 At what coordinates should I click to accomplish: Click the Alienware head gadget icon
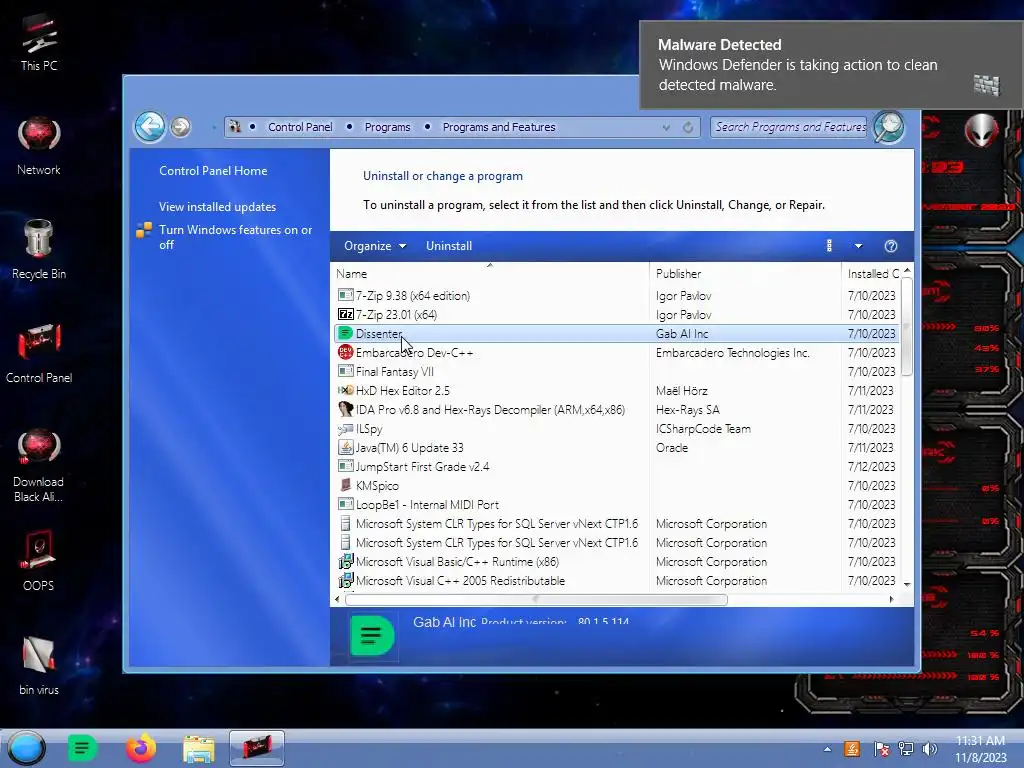(x=982, y=130)
